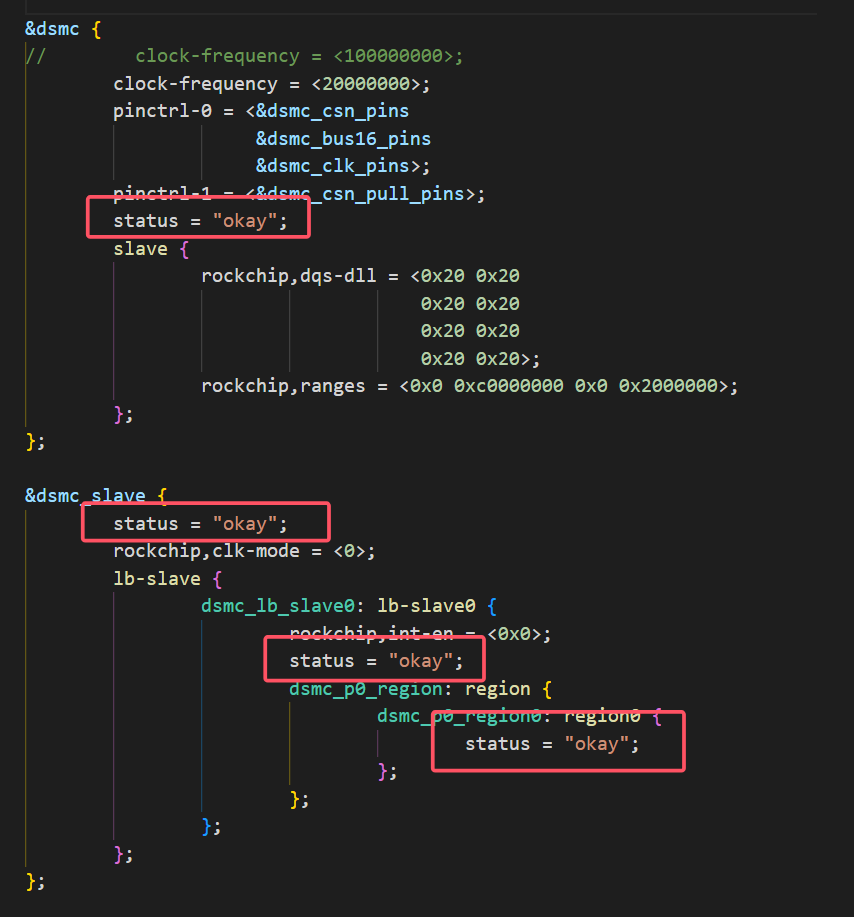Click the &dsmc_bus16_pins reference
The height and width of the screenshot is (917, 854).
point(343,138)
